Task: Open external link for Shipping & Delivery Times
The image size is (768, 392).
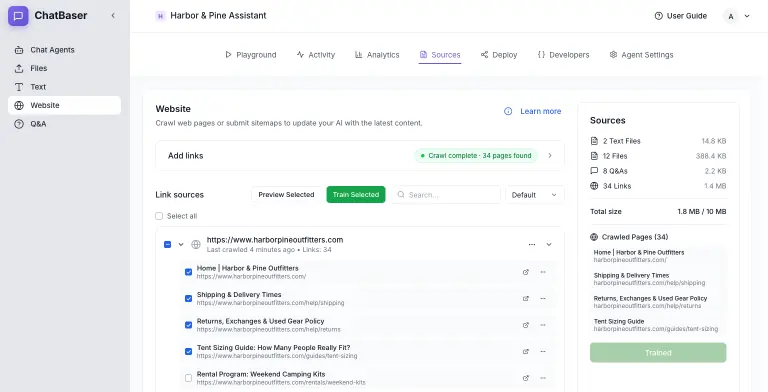Action: [526, 298]
